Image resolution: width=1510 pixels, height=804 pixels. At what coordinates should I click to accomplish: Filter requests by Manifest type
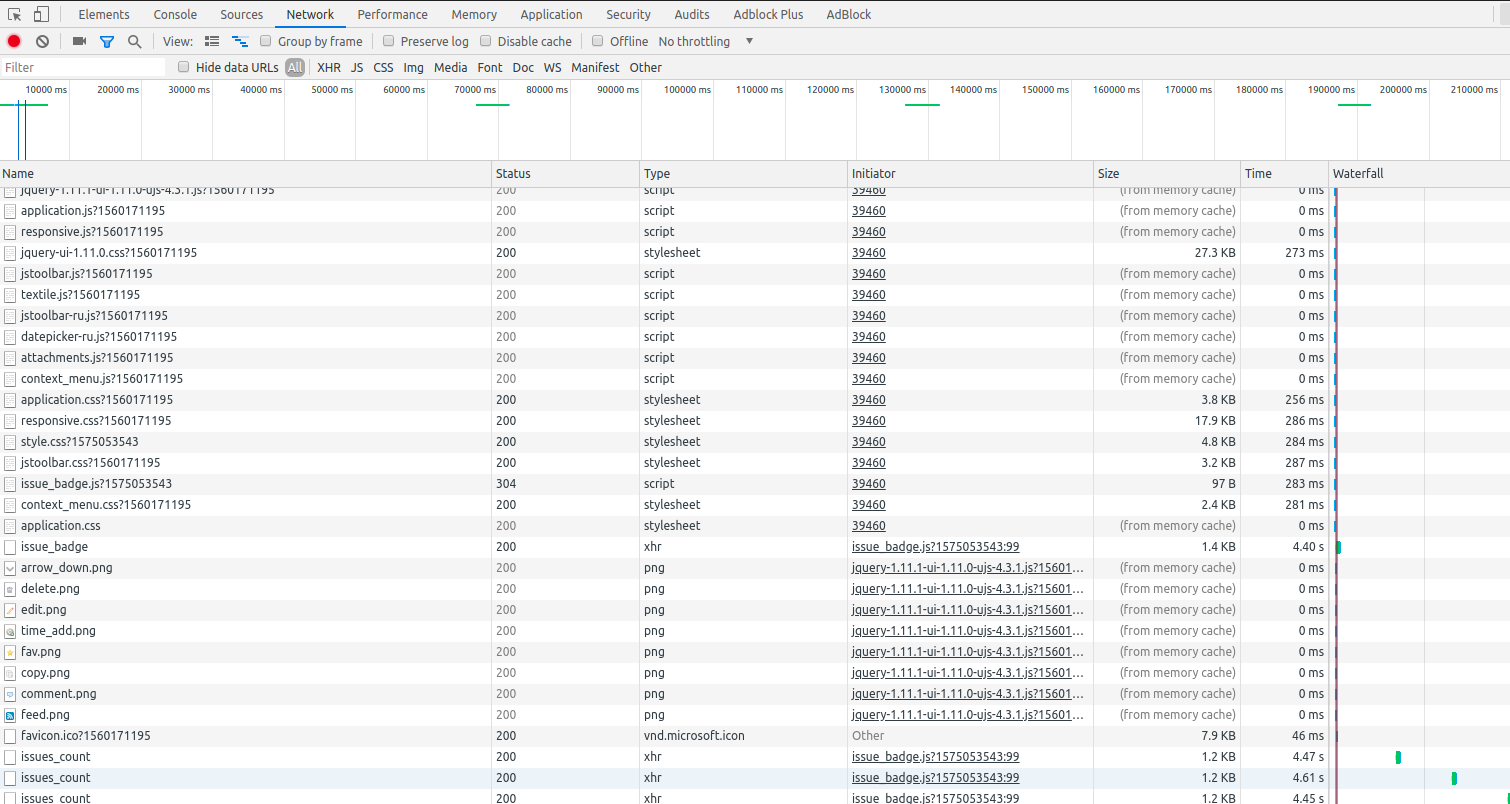(595, 67)
